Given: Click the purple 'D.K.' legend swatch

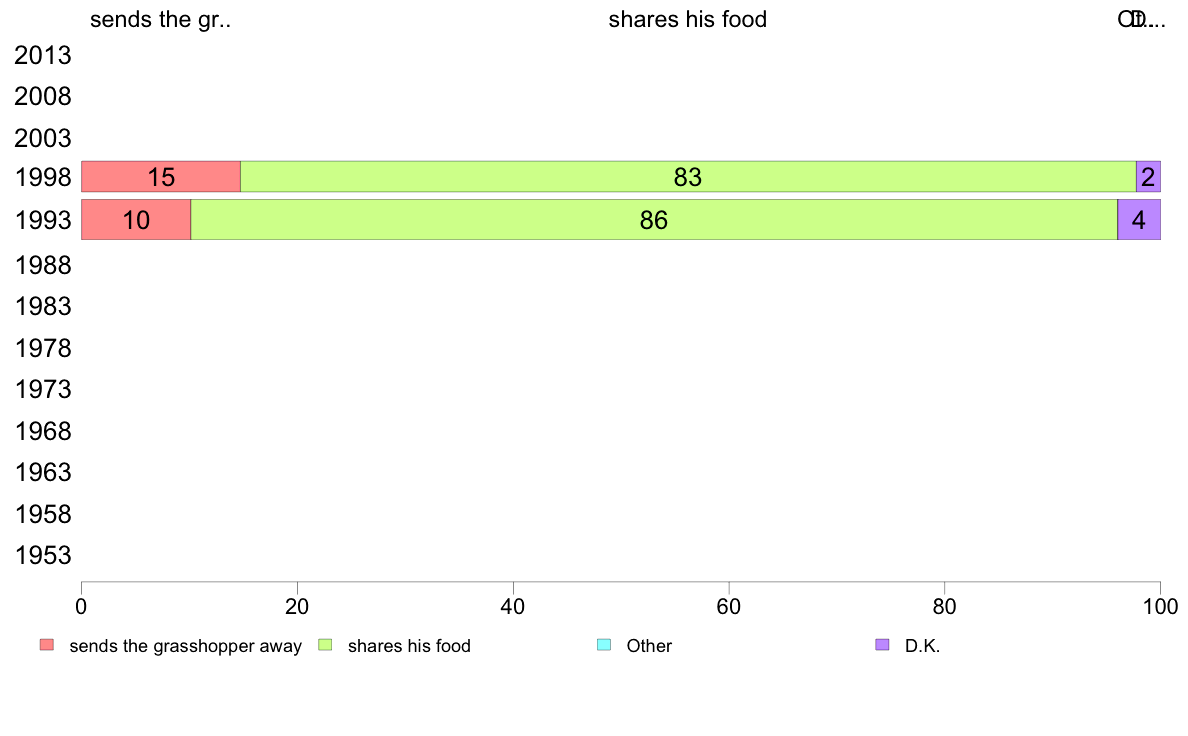Looking at the screenshot, I should click(x=882, y=645).
